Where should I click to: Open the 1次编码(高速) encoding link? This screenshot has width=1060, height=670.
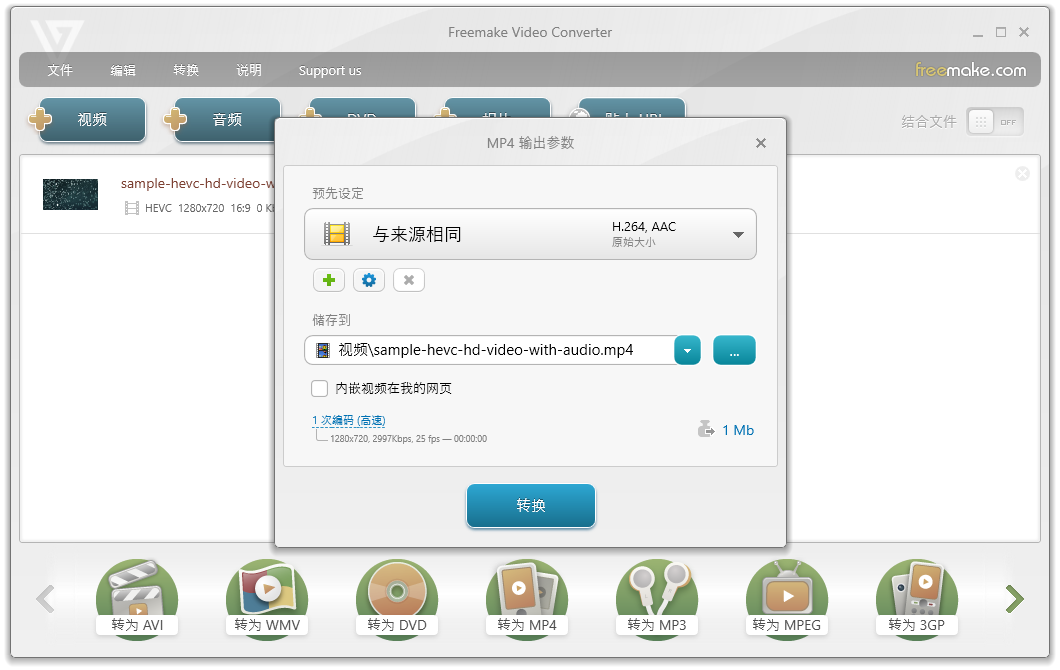pyautogui.click(x=349, y=420)
